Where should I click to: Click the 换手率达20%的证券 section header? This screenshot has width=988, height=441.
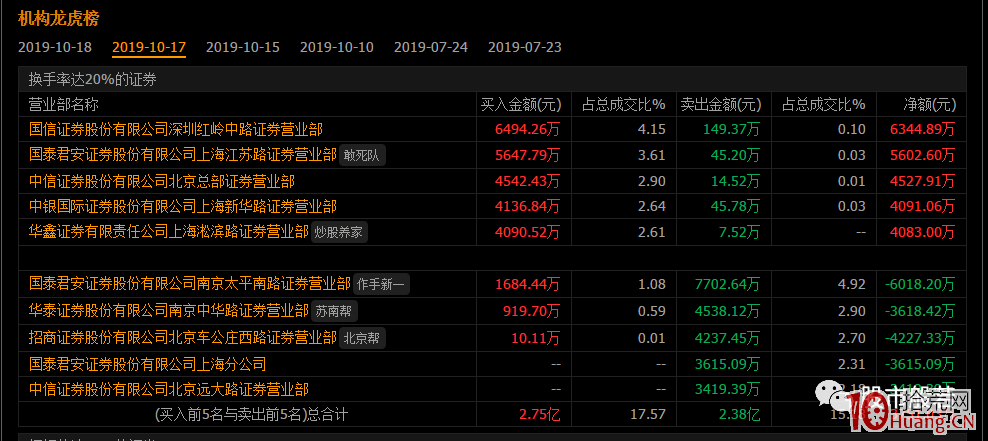(x=93, y=79)
